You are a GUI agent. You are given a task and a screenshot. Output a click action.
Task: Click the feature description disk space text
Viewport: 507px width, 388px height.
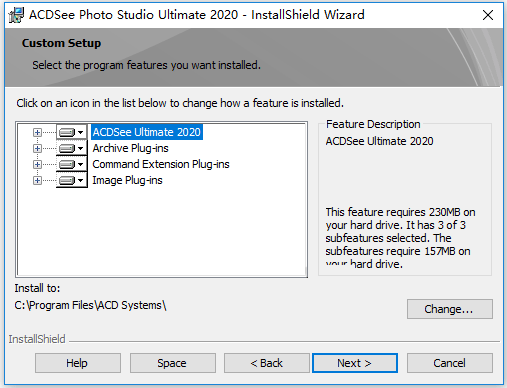click(400, 238)
